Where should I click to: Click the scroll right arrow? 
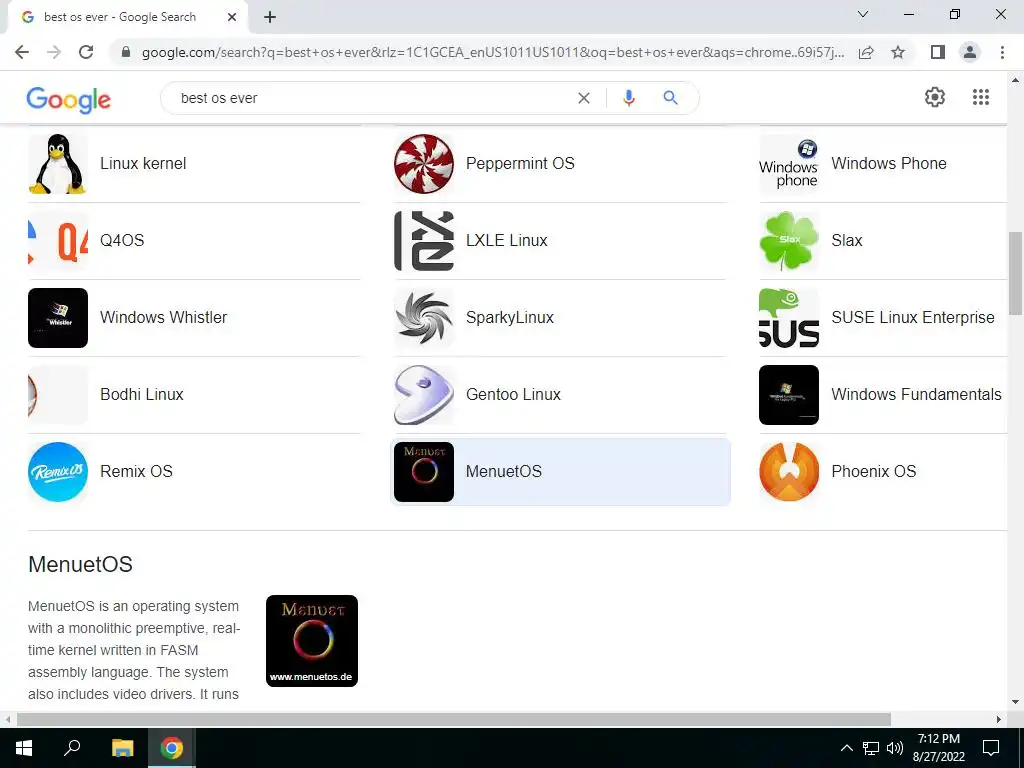point(999,720)
